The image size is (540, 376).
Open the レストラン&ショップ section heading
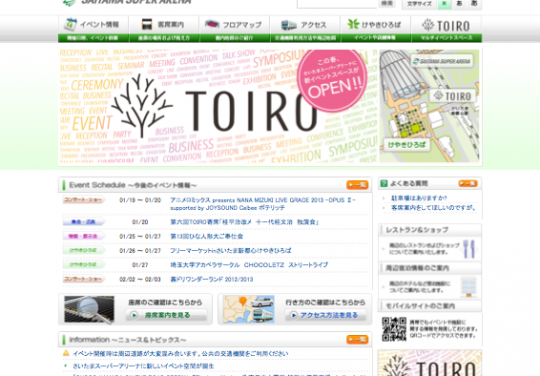[430, 230]
